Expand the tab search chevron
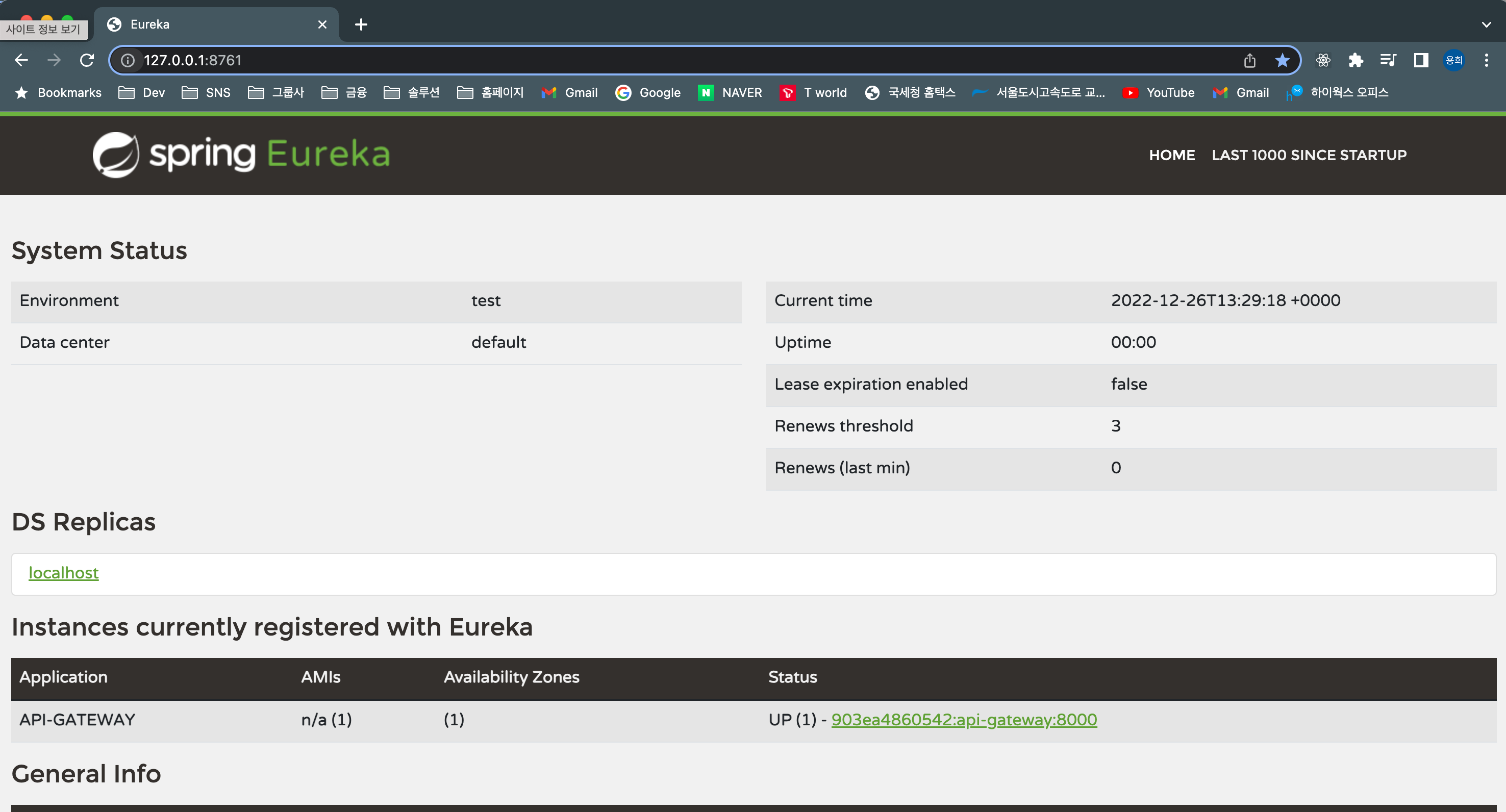This screenshot has height=812, width=1506. coord(1486,24)
